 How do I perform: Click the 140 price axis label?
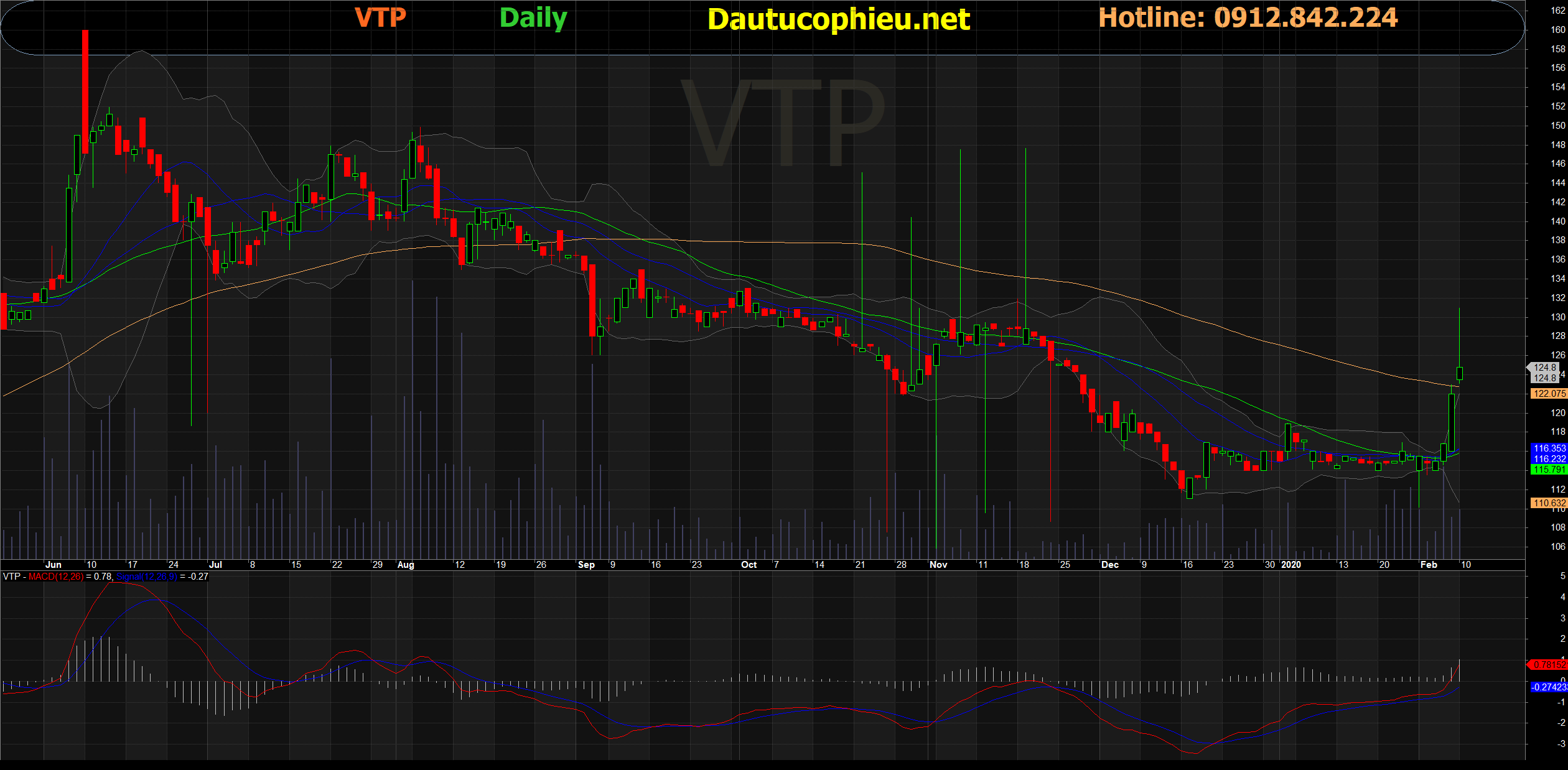pyautogui.click(x=1558, y=221)
